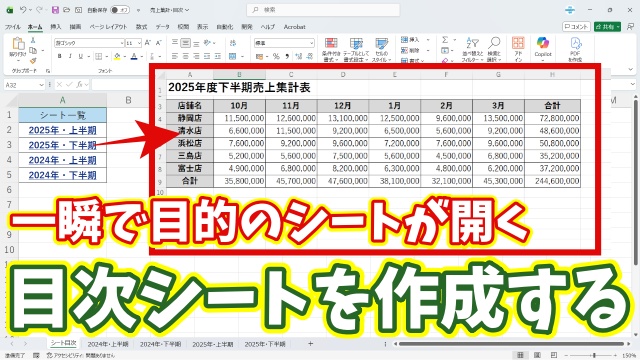
Task: Decrease font size with the smaller A icon
Action: pos(158,42)
